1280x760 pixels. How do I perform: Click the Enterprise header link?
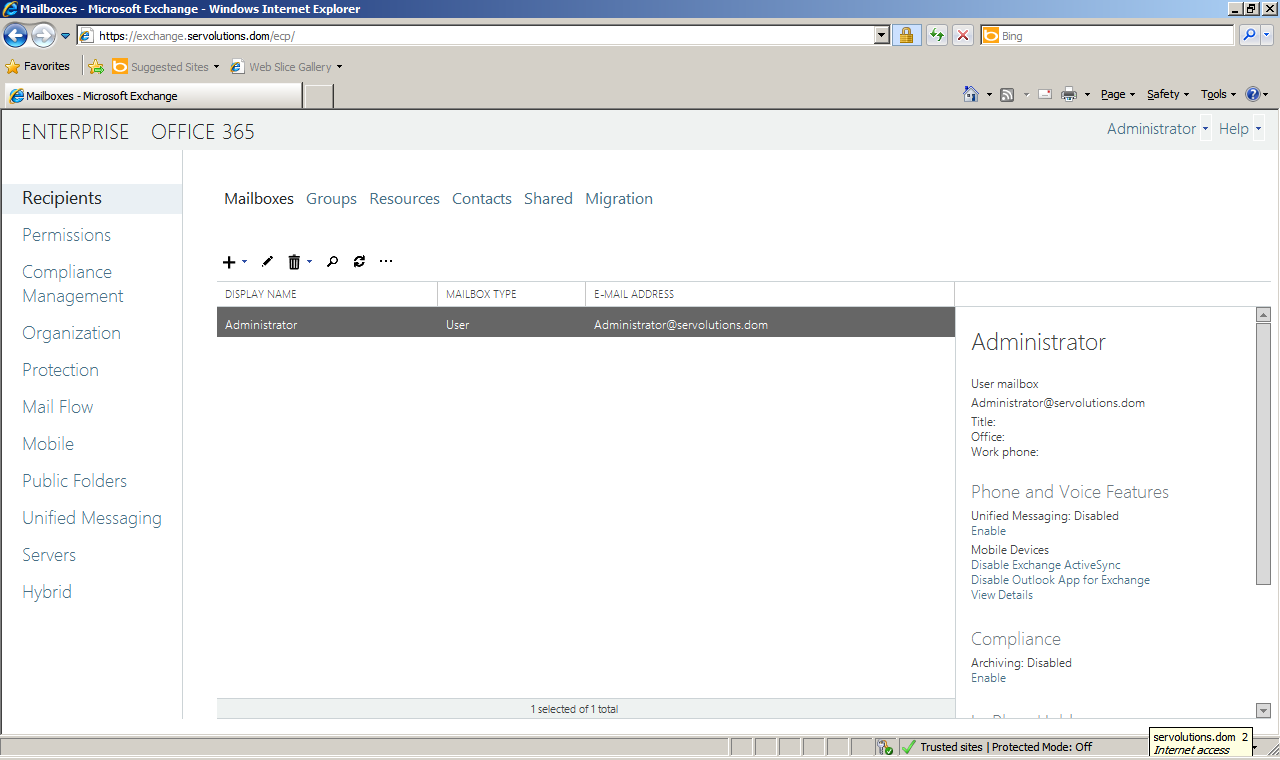(75, 132)
